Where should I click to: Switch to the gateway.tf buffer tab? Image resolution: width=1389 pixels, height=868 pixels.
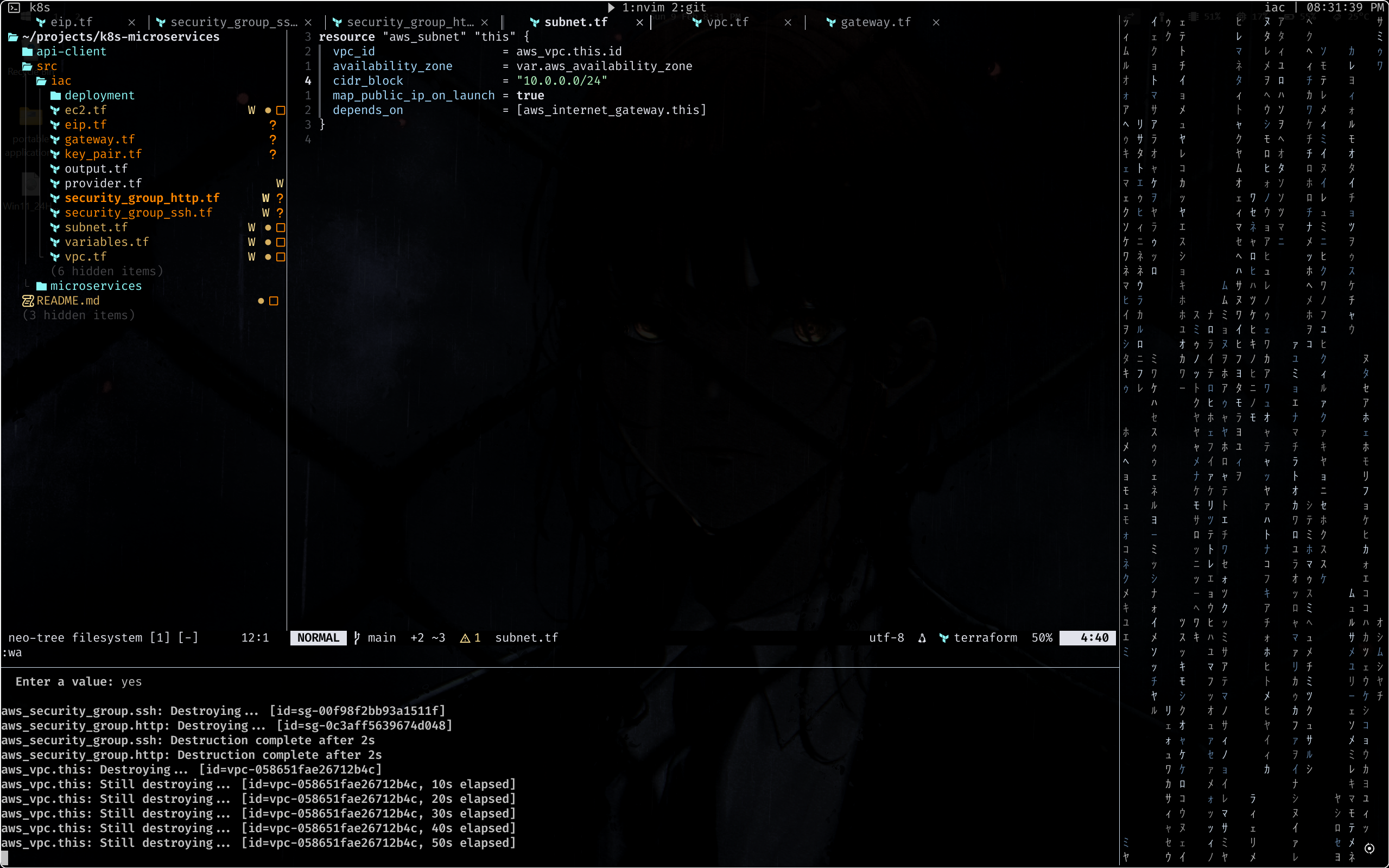tap(875, 22)
